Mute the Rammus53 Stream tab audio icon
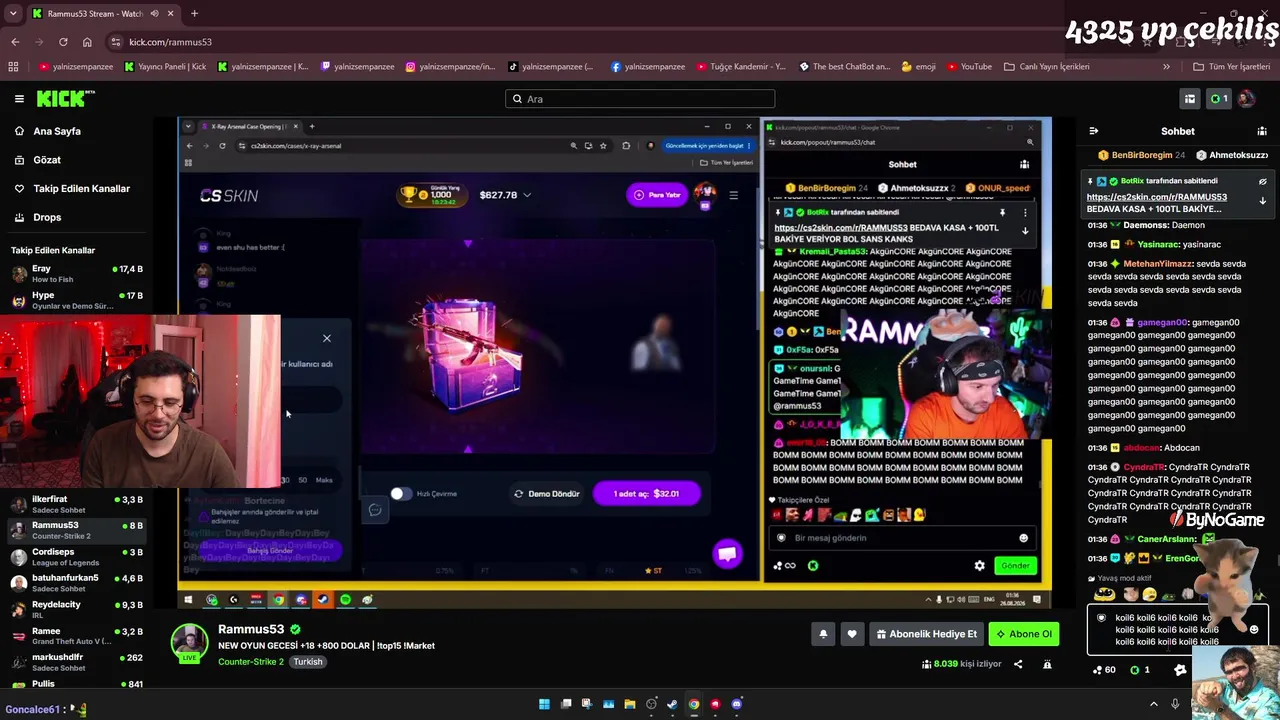Image resolution: width=1280 pixels, height=720 pixels. click(x=153, y=14)
